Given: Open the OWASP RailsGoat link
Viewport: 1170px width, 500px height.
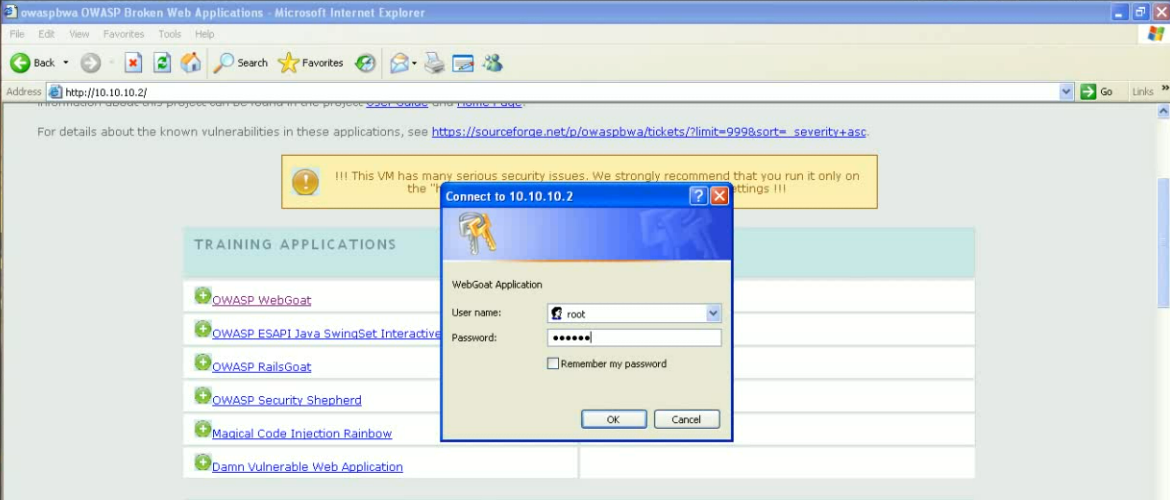Looking at the screenshot, I should [x=262, y=367].
